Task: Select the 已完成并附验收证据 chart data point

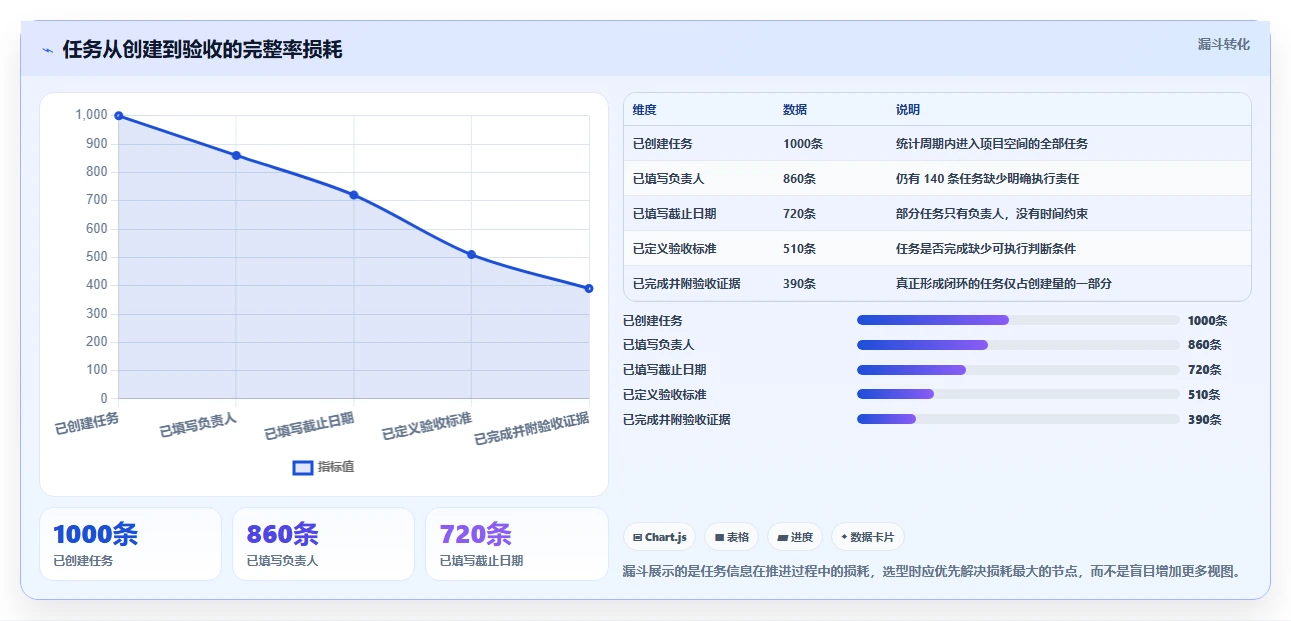Action: (589, 288)
